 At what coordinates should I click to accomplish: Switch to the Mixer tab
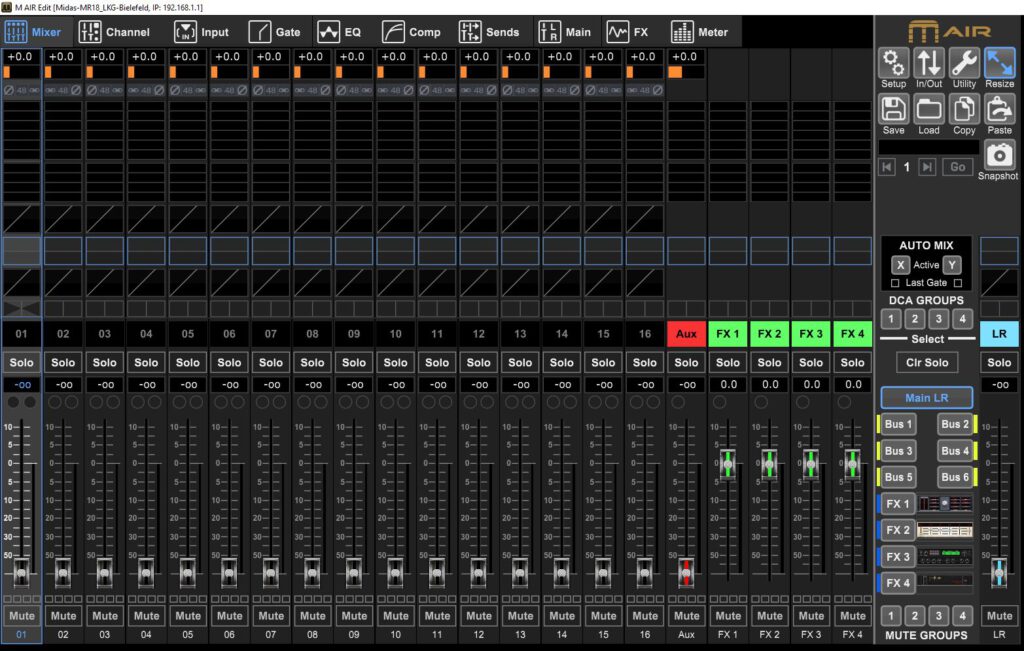tap(33, 32)
